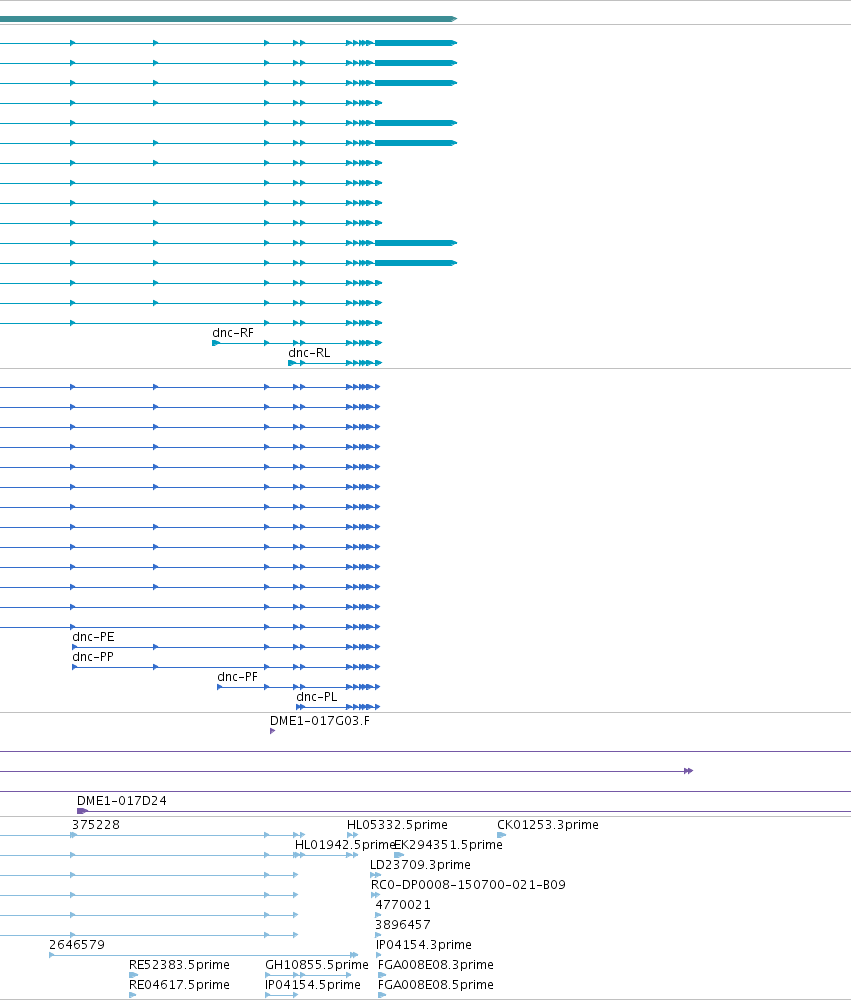Click the GH10855.5prime label

pos(317,964)
